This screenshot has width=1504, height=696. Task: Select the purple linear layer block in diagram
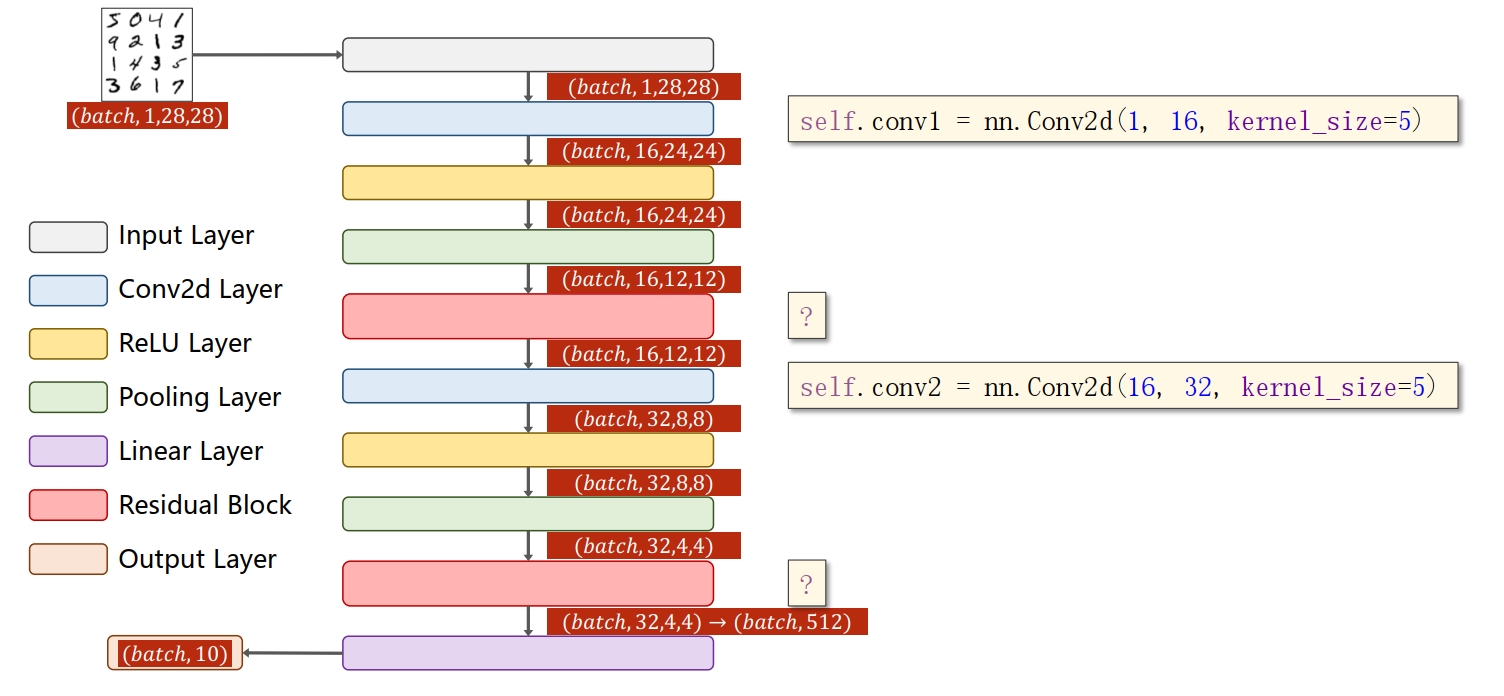point(528,653)
